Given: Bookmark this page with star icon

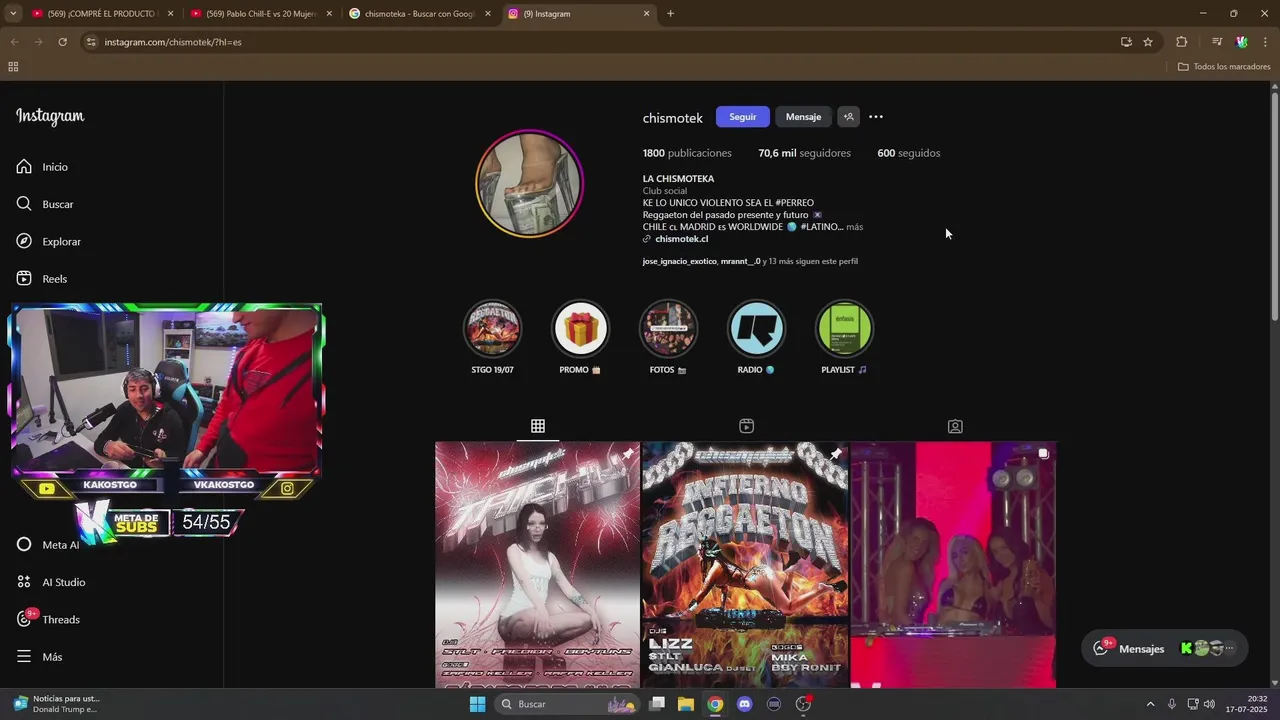Looking at the screenshot, I should 1148,42.
